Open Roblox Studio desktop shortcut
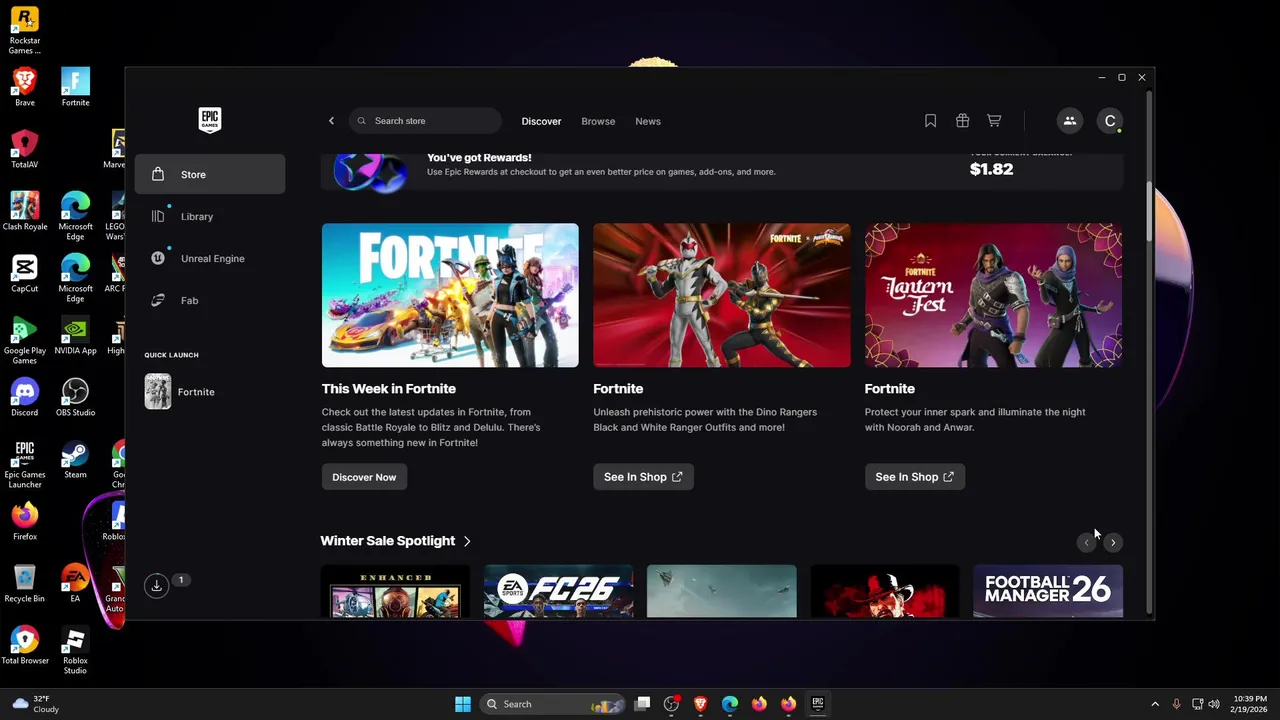 click(x=75, y=650)
